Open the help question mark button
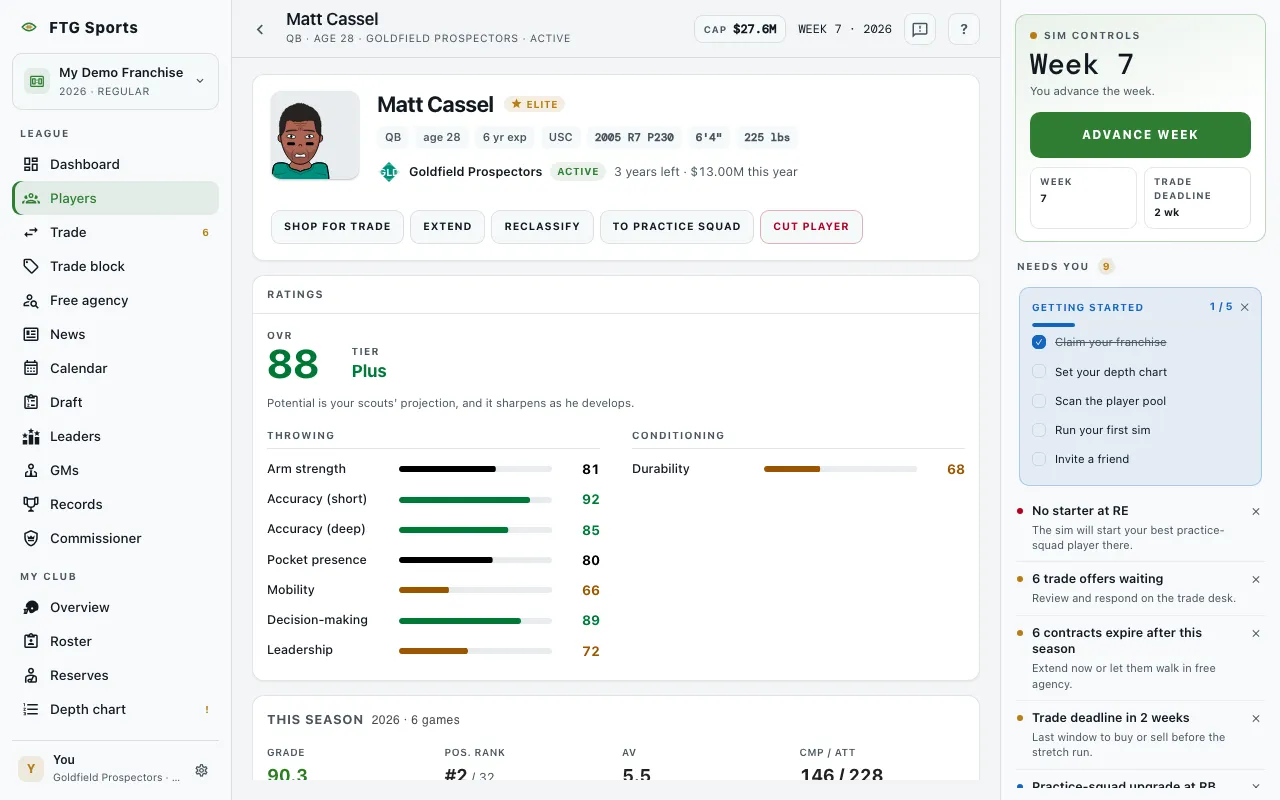This screenshot has height=800, width=1280. (964, 29)
